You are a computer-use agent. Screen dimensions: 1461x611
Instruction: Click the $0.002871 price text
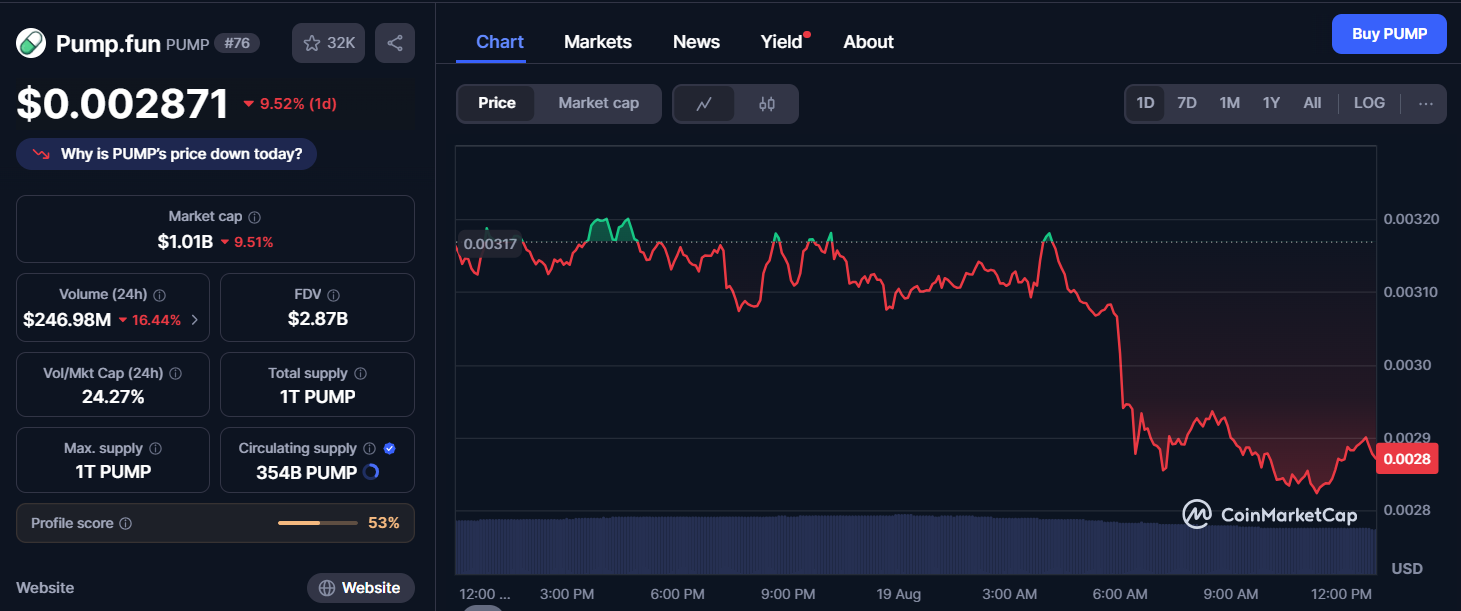123,104
